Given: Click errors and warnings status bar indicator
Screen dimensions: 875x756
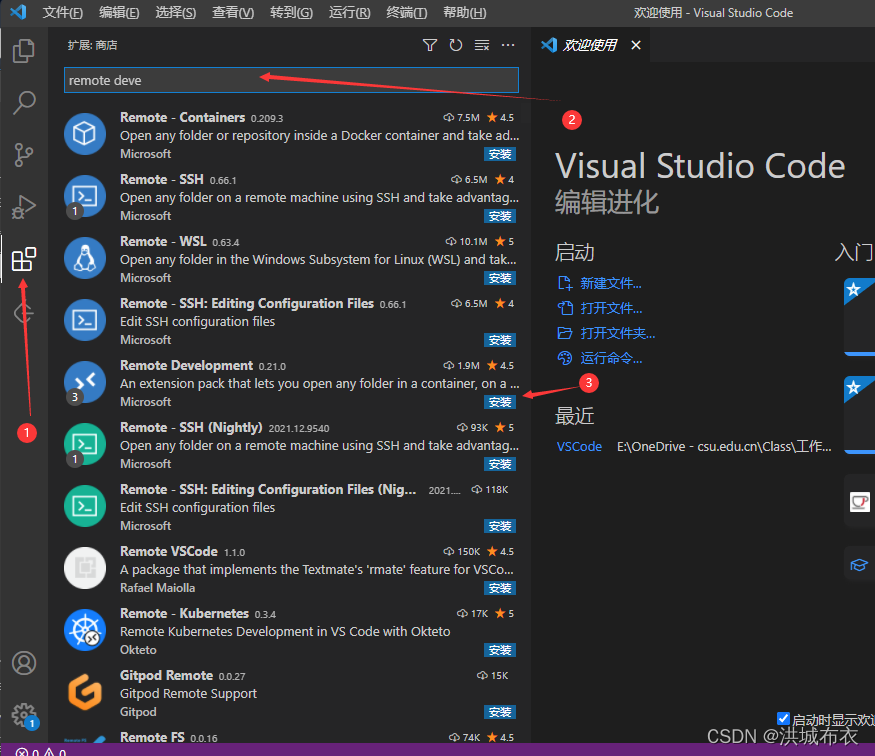Looking at the screenshot, I should point(41,751).
